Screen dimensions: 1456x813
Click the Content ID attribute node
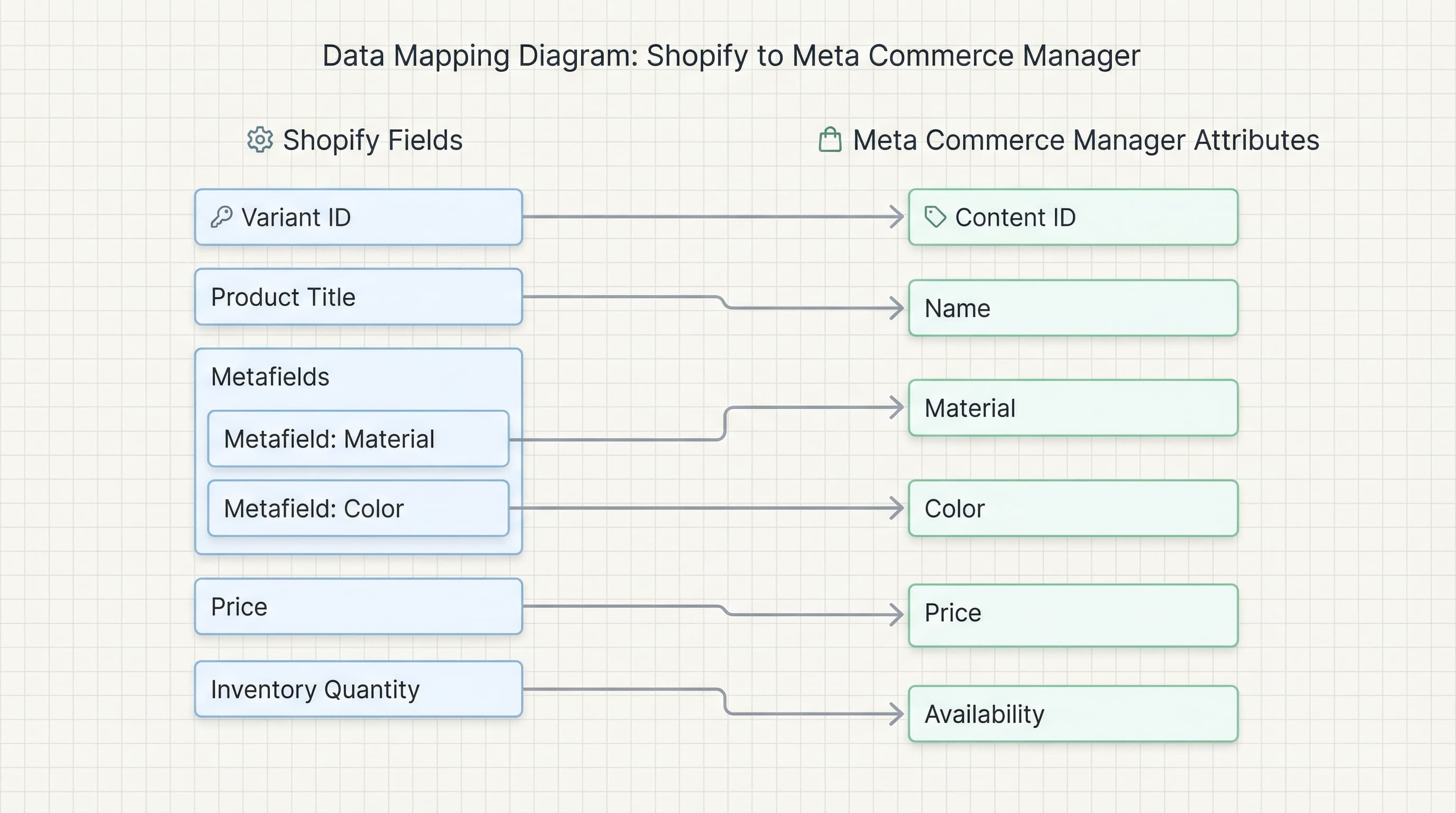coord(1072,216)
